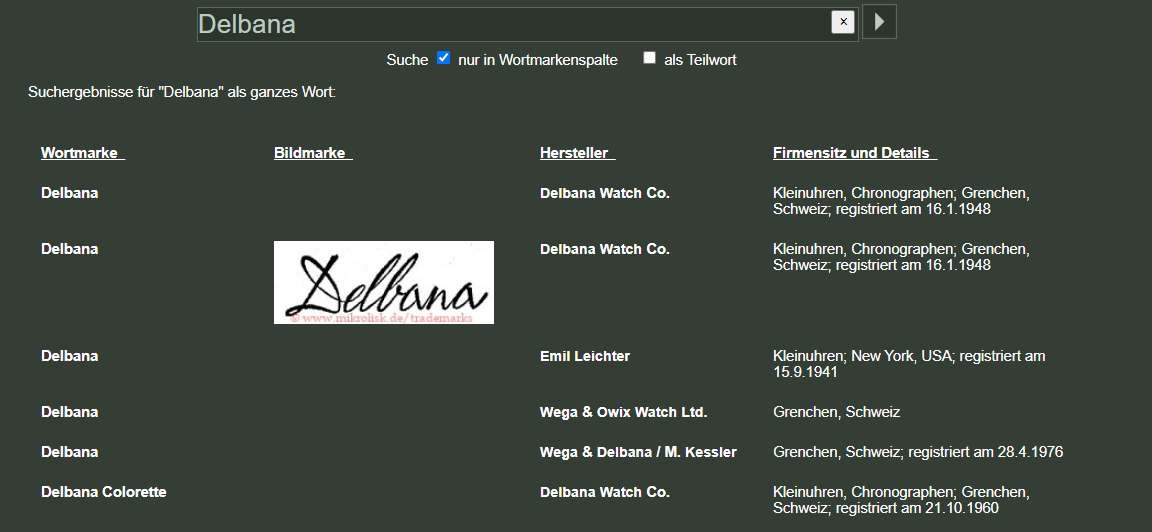Viewport: 1152px width, 532px height.
Task: Select manufacturer "Wega & Delbana / M. Kessler"
Action: tap(638, 452)
